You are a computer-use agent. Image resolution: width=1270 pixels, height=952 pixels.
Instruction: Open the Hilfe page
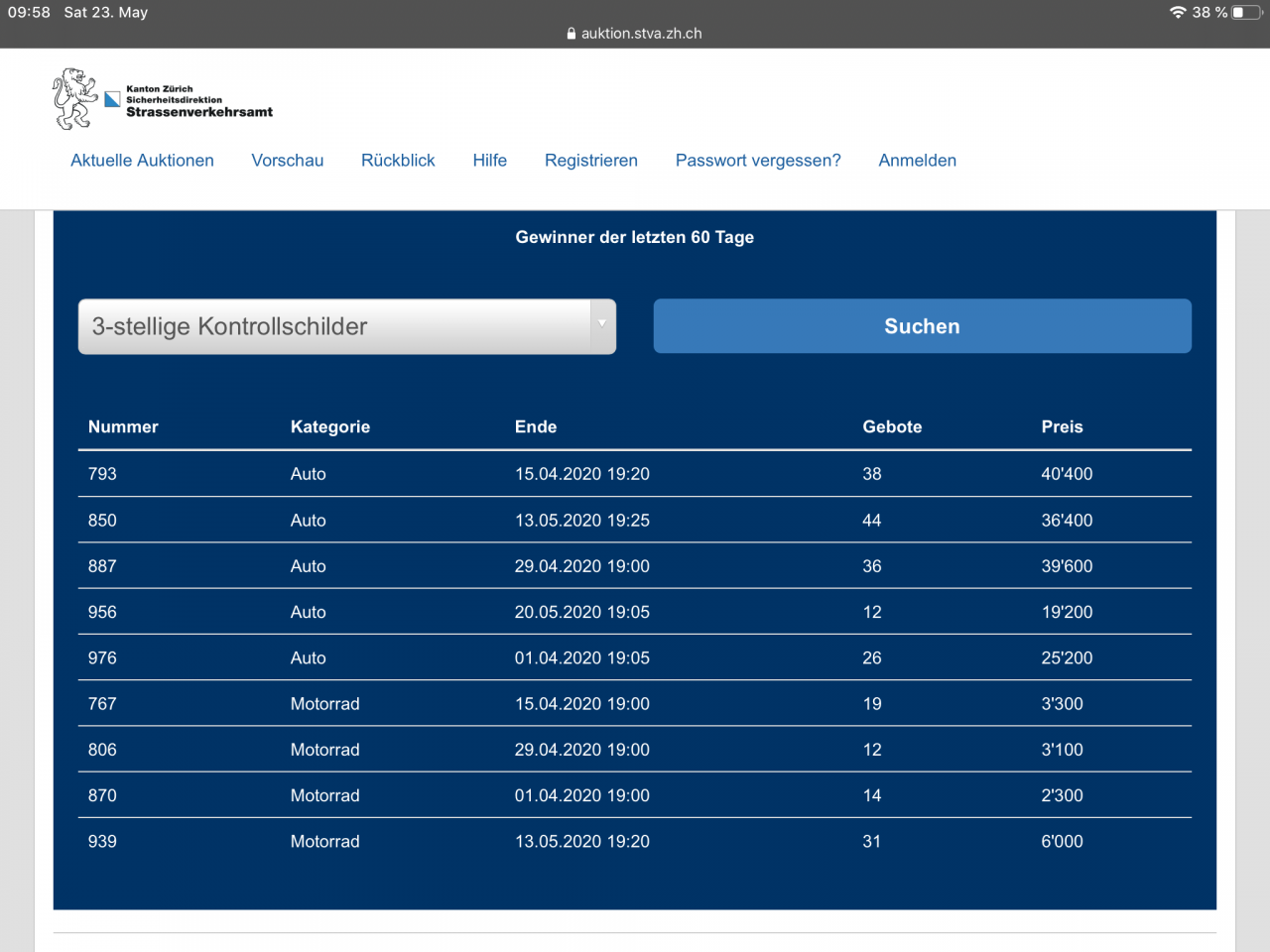point(489,161)
